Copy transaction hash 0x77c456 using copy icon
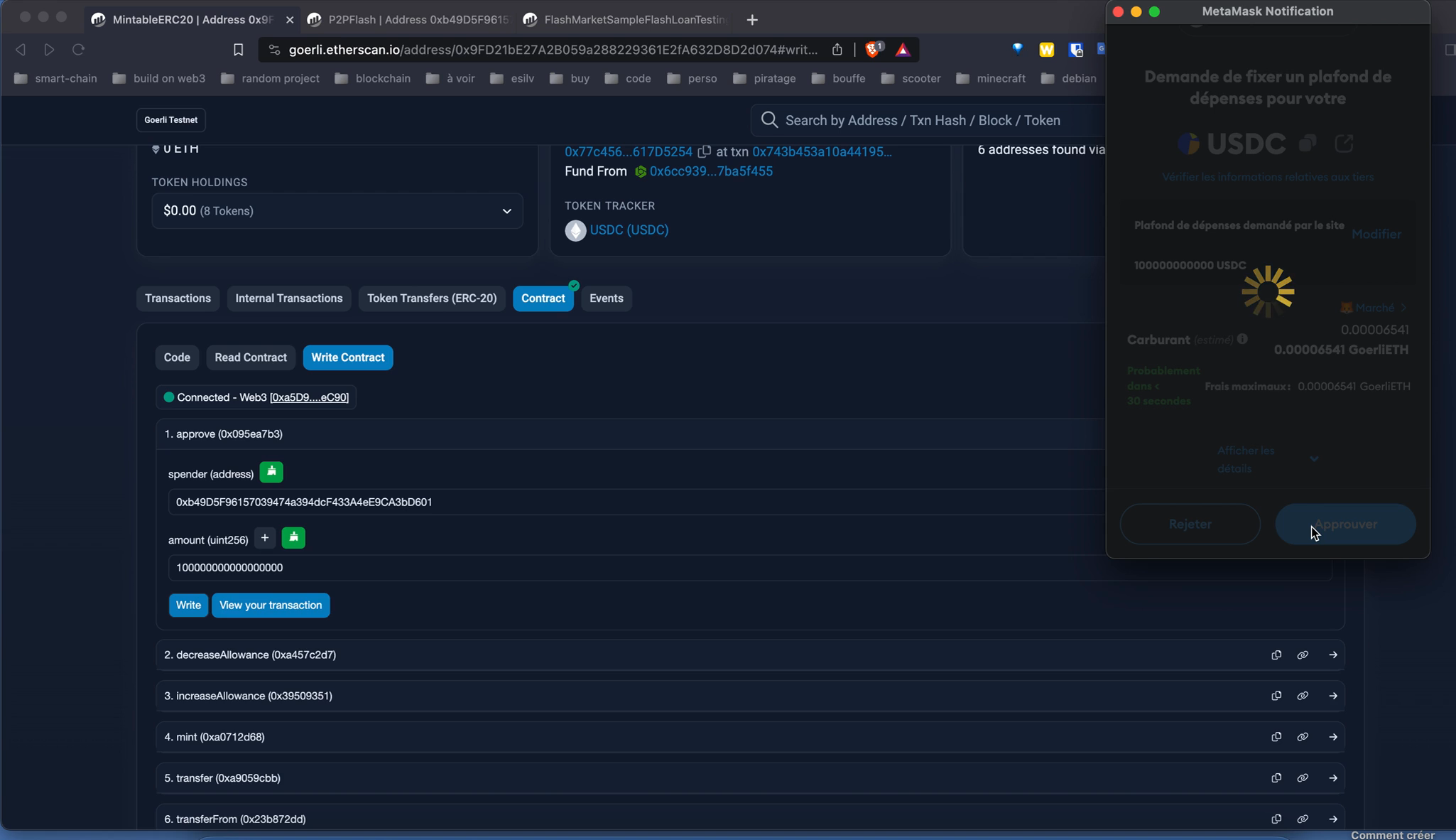Viewport: 1456px width, 840px height. pos(704,151)
